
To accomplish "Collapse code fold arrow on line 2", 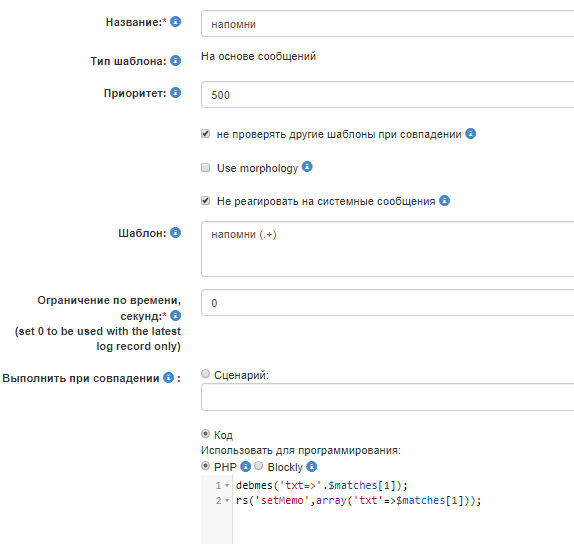I will 227,500.
